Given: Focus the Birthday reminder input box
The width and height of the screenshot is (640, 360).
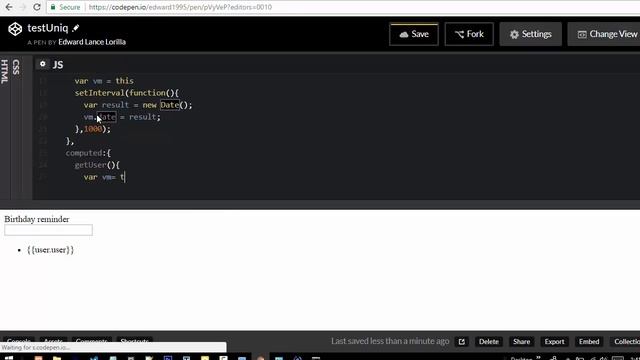Looking at the screenshot, I should [x=49, y=230].
